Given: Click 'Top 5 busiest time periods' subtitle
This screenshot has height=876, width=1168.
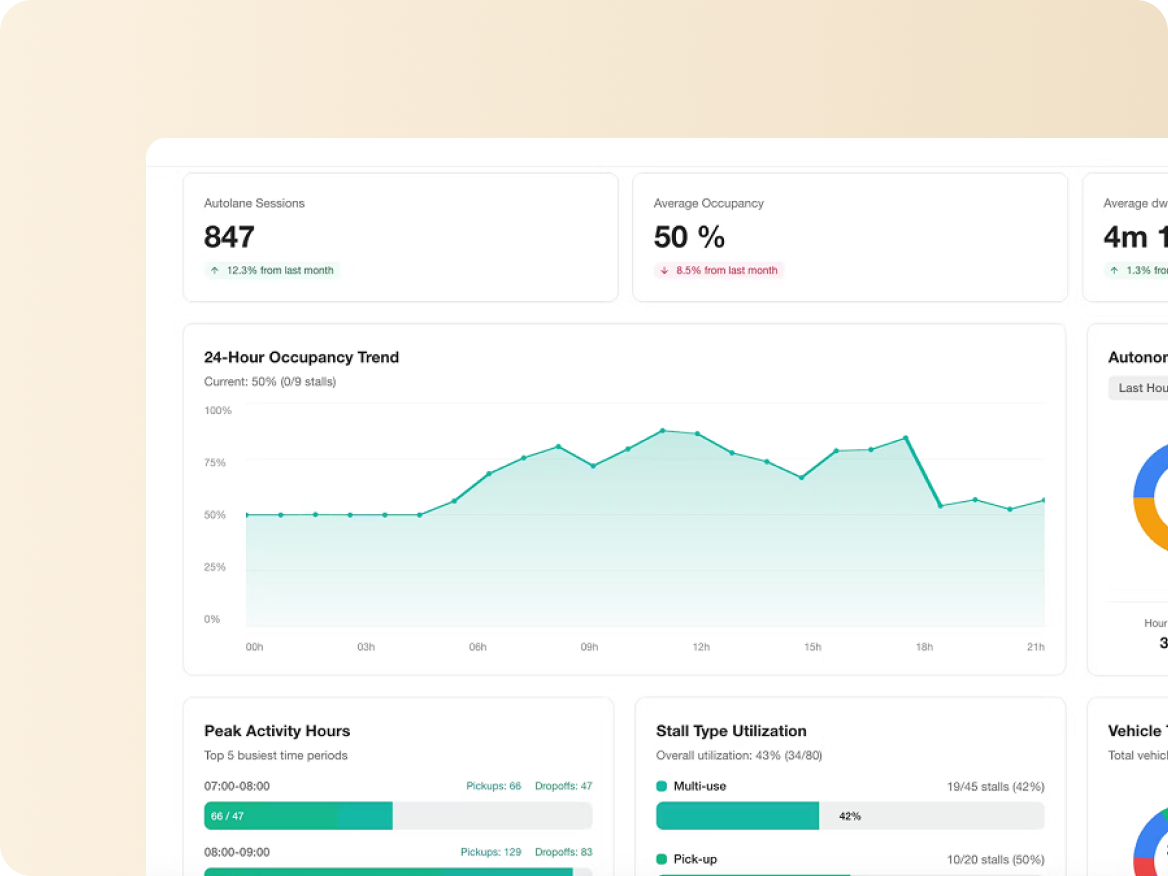Looking at the screenshot, I should coord(276,755).
